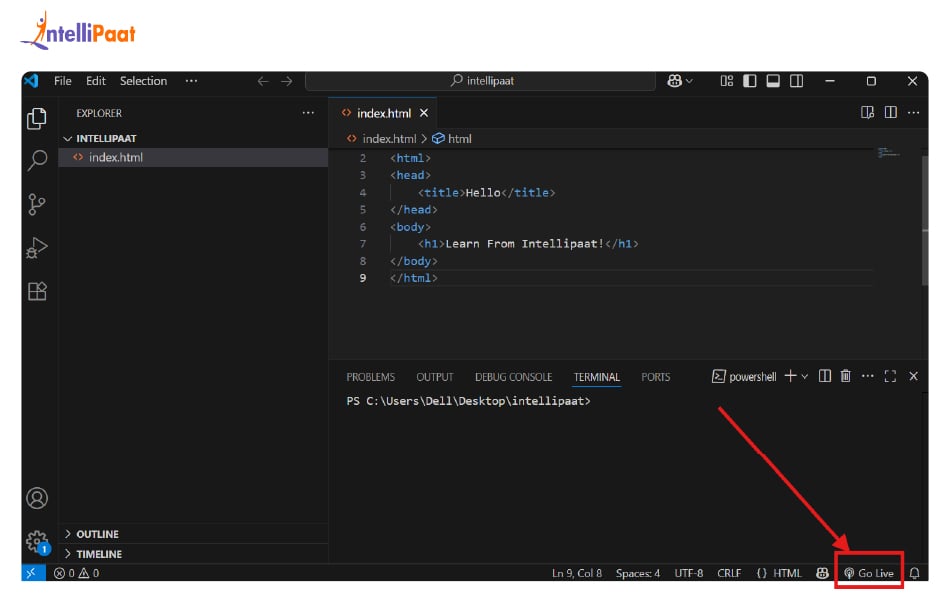This screenshot has width=950, height=605.
Task: Click the remote window indicator in status bar
Action: pyautogui.click(x=33, y=573)
